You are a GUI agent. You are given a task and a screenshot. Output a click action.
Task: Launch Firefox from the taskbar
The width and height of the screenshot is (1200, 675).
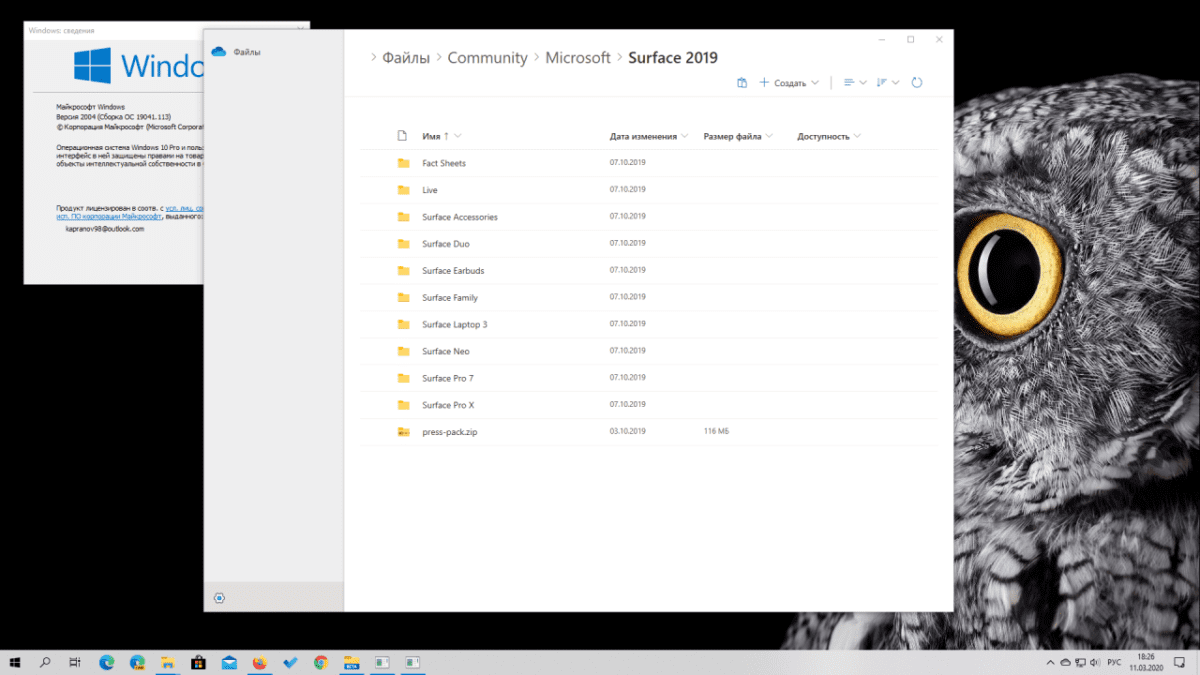(259, 661)
